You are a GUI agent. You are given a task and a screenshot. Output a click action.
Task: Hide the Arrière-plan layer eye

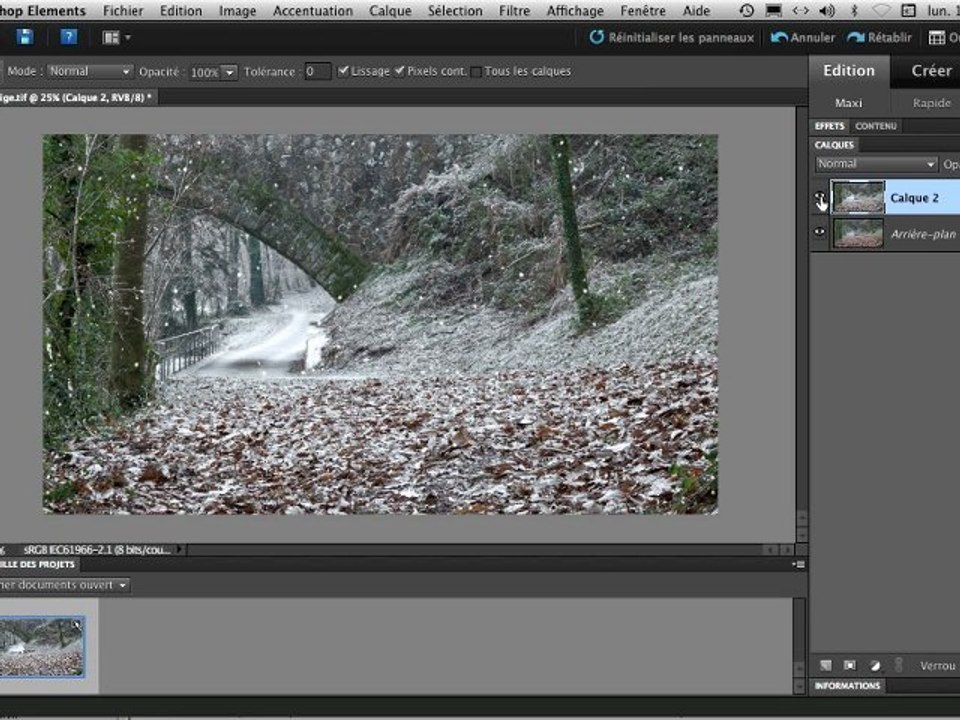click(x=819, y=232)
